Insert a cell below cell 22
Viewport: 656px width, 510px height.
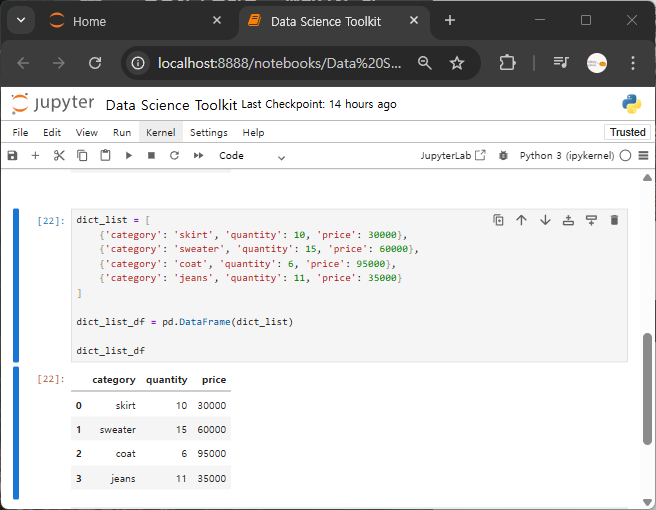591,220
